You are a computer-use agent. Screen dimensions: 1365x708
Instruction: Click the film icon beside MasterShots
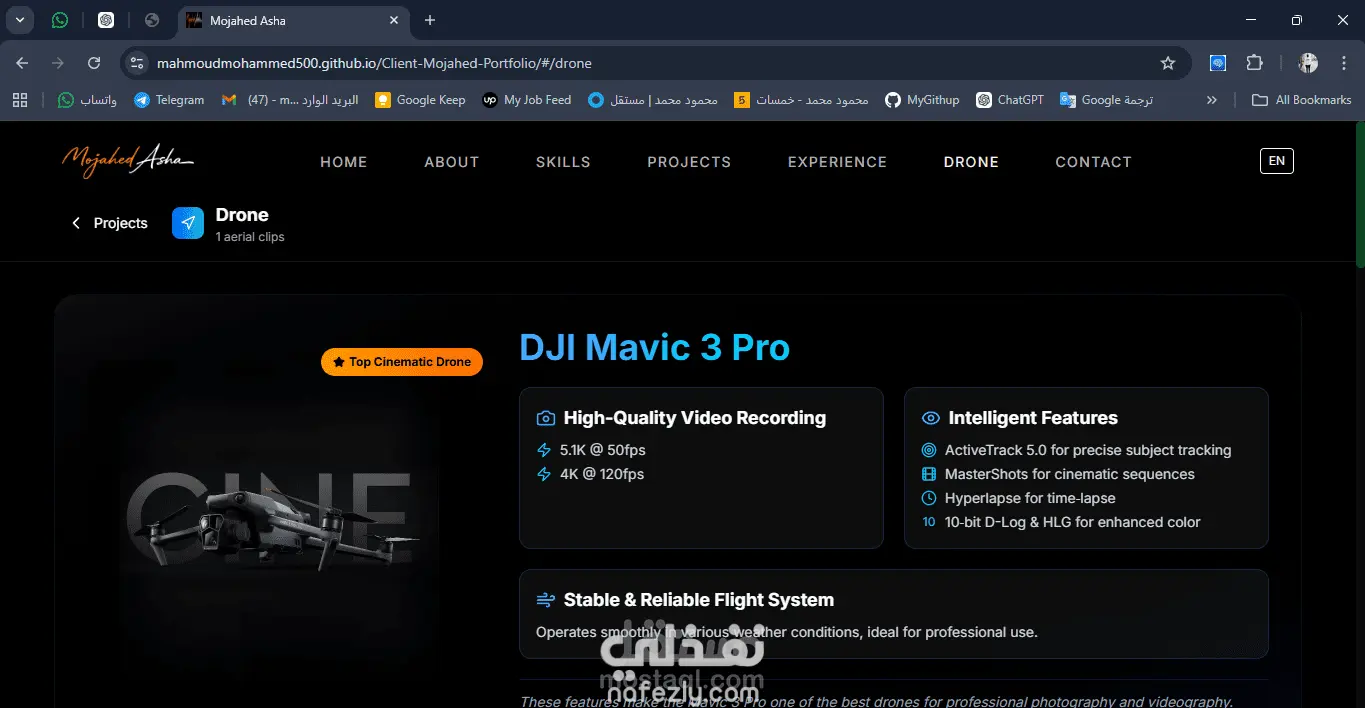tap(929, 474)
